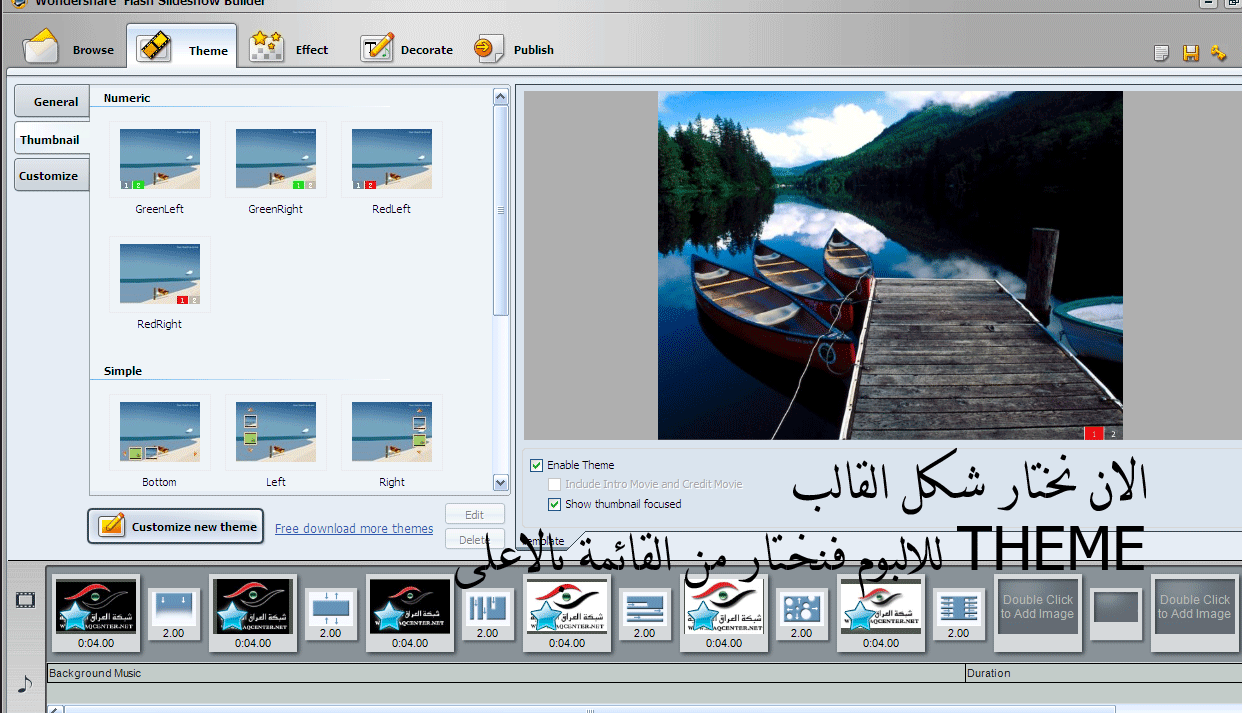Click the transition icon after the fifth slide
Image resolution: width=1242 pixels, height=713 pixels.
802,613
